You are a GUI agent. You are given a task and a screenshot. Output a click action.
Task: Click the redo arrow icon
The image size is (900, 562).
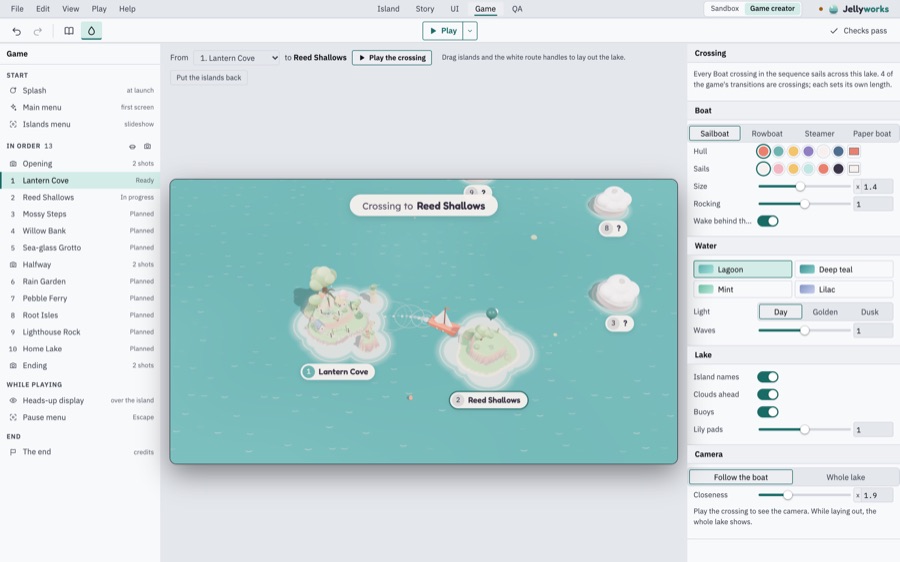click(x=38, y=32)
